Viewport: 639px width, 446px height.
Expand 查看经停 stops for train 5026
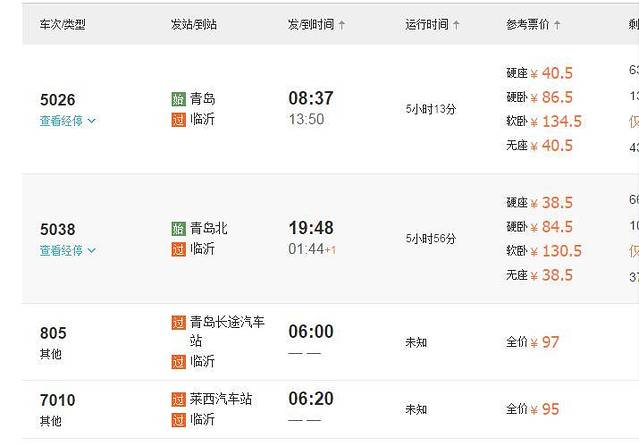pyautogui.click(x=68, y=121)
